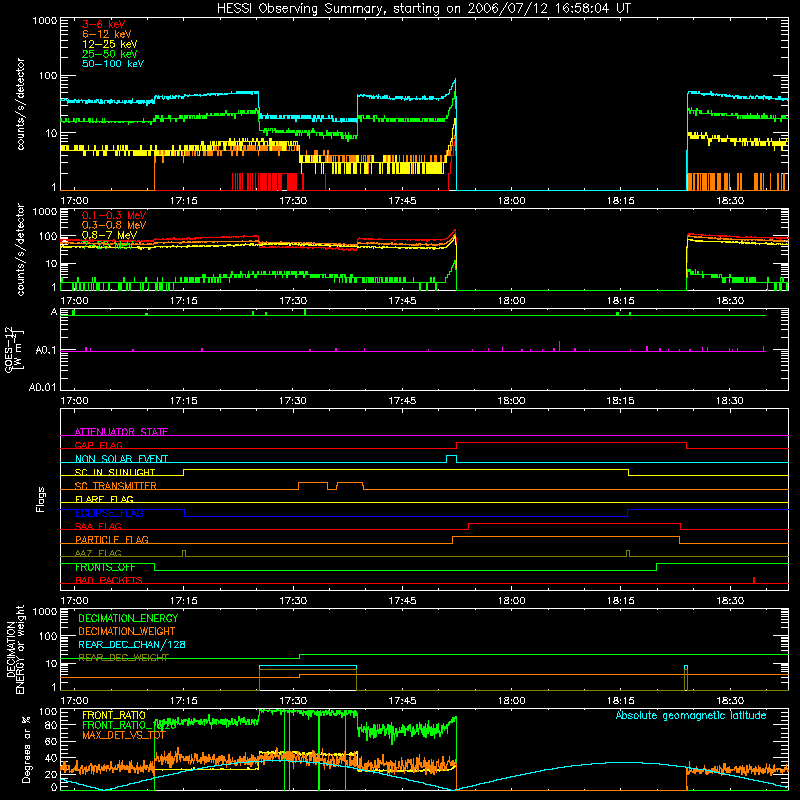Click the SC_TRANSMITTER flag label
Screen dimensions: 800x800
[x=115, y=486]
